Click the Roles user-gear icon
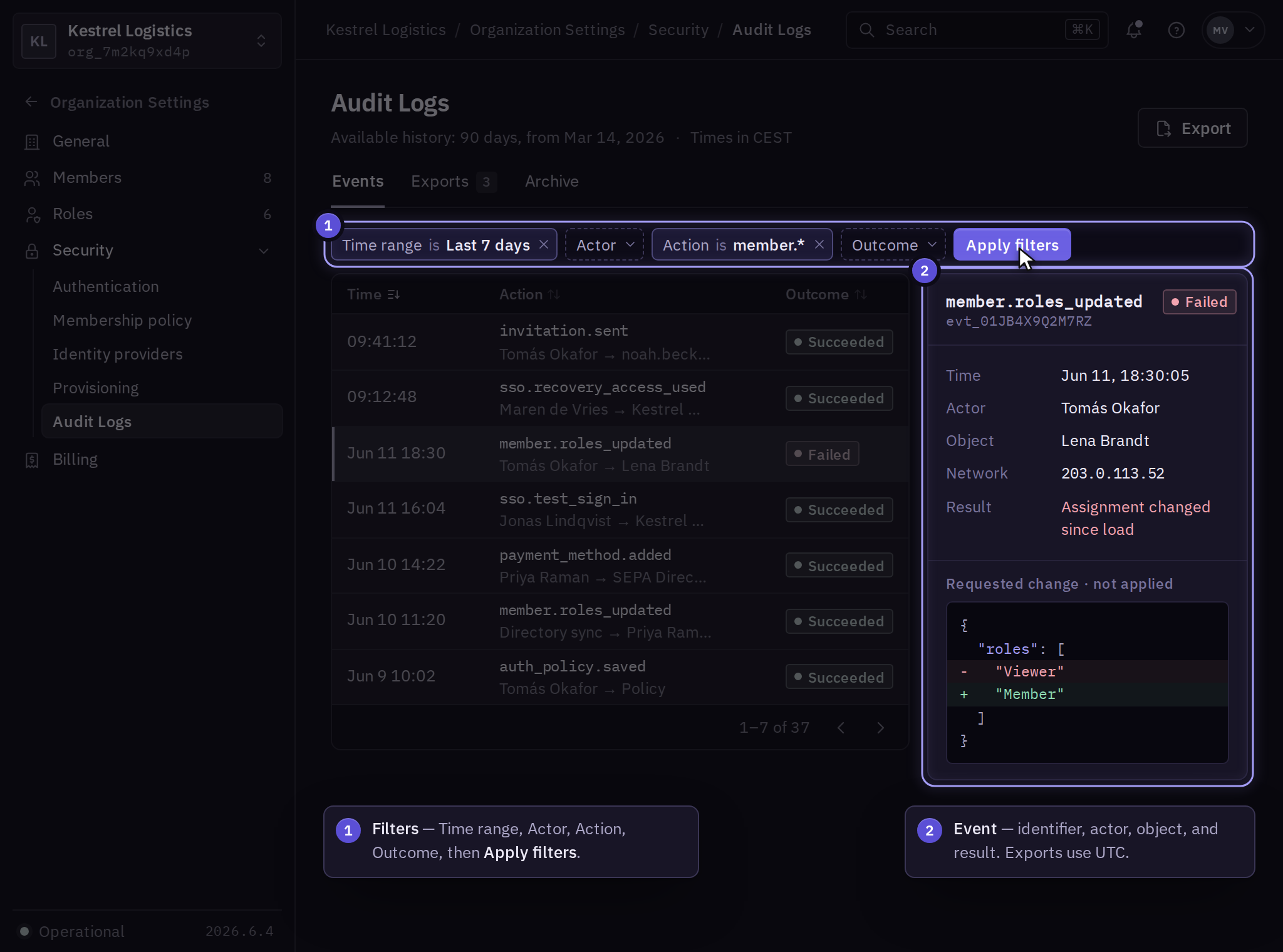1283x952 pixels. [x=32, y=214]
